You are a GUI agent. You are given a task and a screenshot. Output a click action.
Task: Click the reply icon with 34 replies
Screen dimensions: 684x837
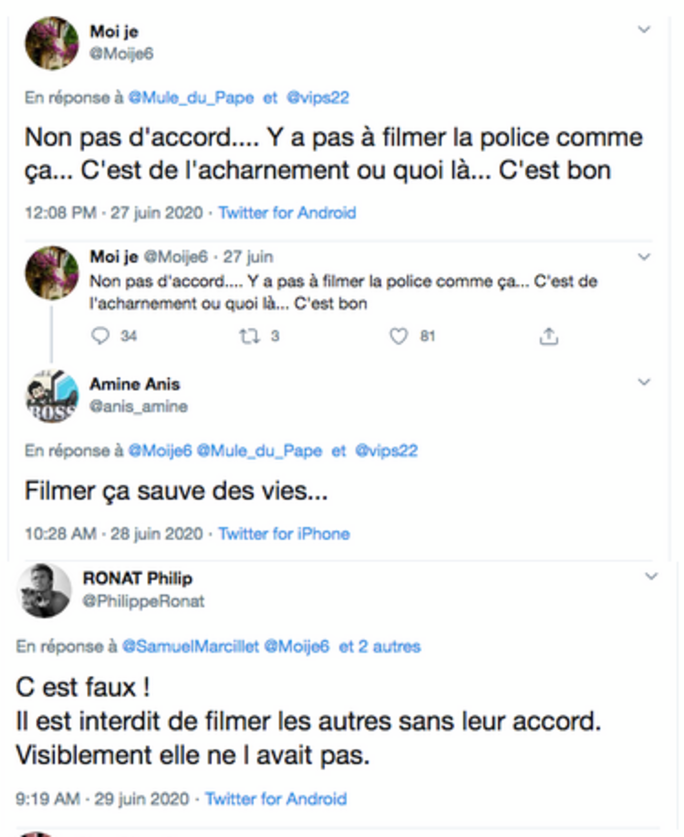coord(99,337)
